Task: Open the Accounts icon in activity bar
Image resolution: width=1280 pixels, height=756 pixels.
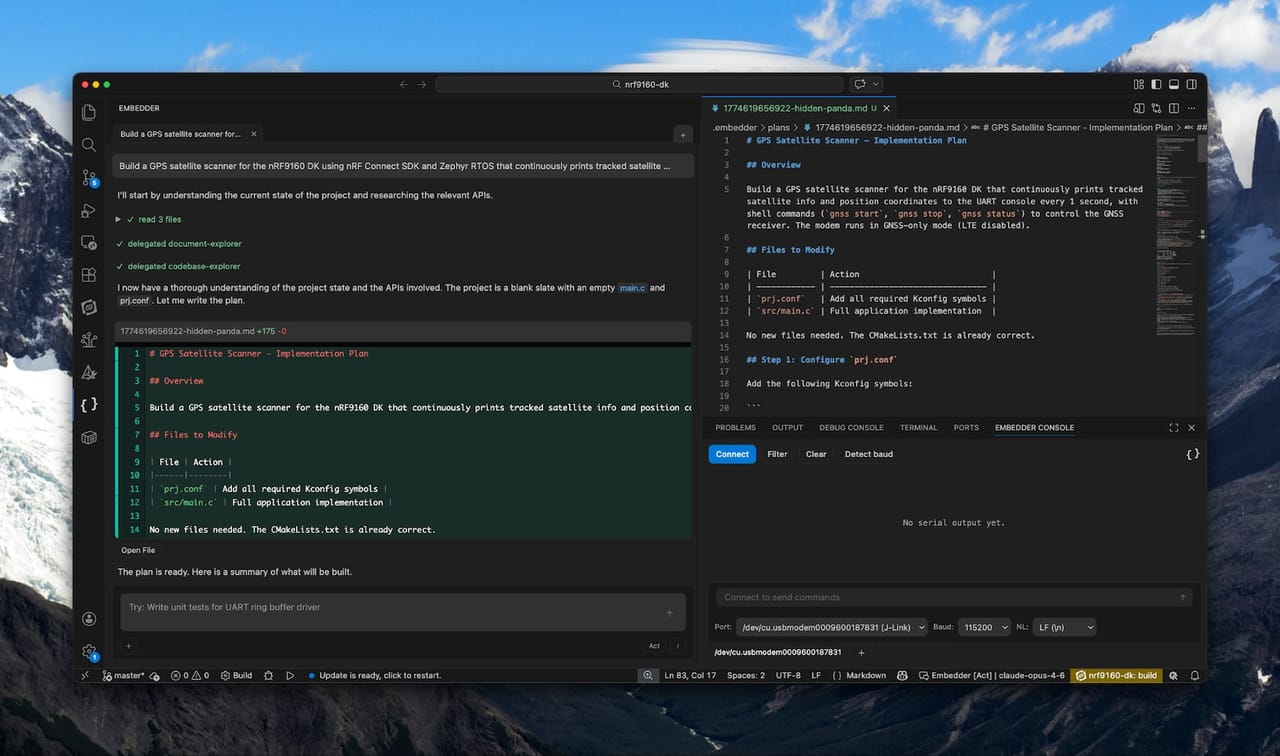Action: [x=89, y=620]
